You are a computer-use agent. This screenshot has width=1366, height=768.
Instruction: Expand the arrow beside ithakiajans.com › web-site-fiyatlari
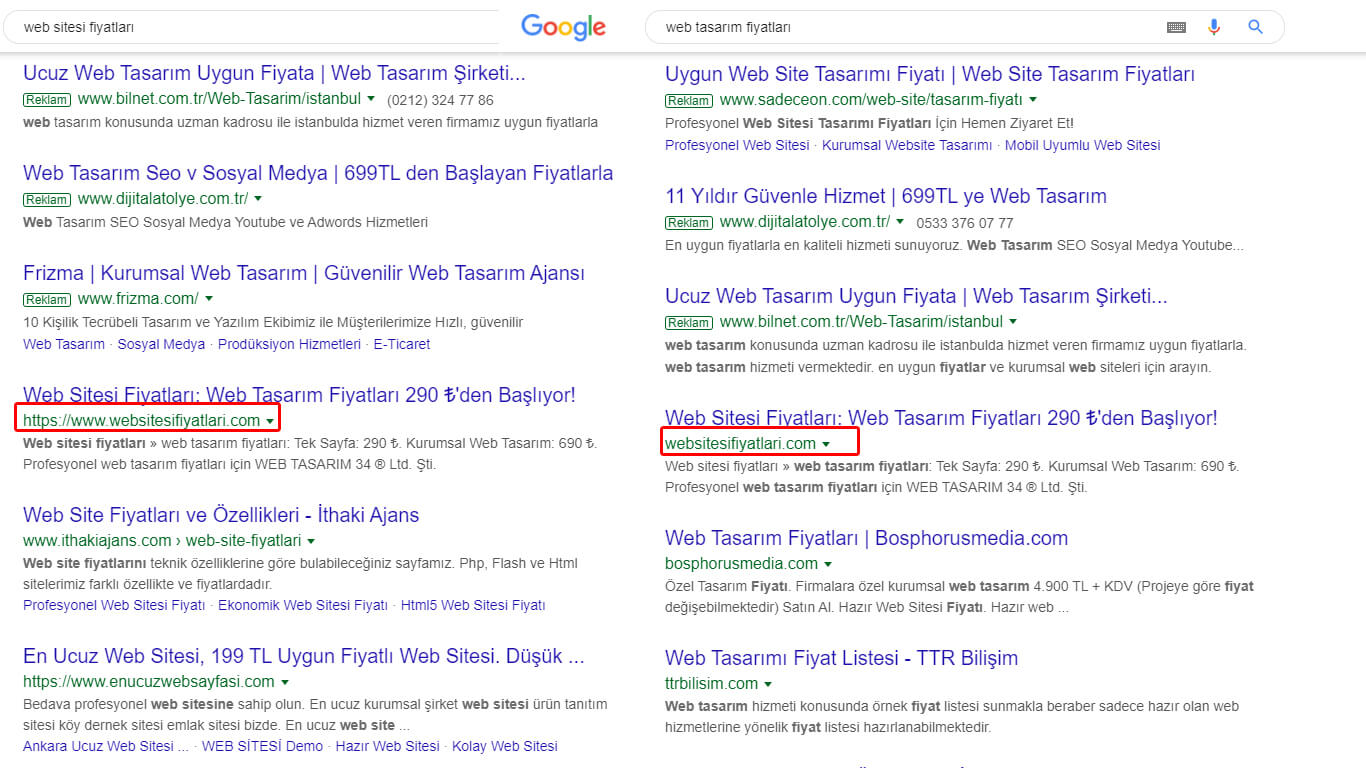[x=313, y=541]
